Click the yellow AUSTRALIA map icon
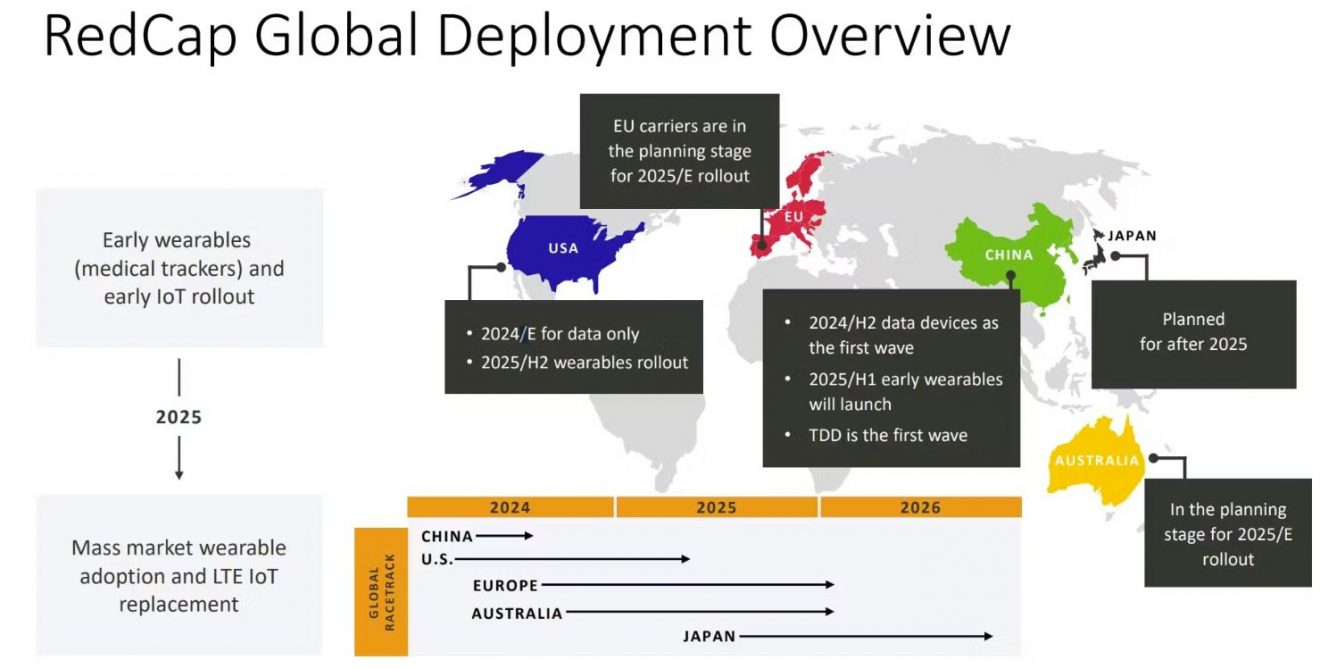This screenshot has height=668, width=1320. (x=1095, y=460)
